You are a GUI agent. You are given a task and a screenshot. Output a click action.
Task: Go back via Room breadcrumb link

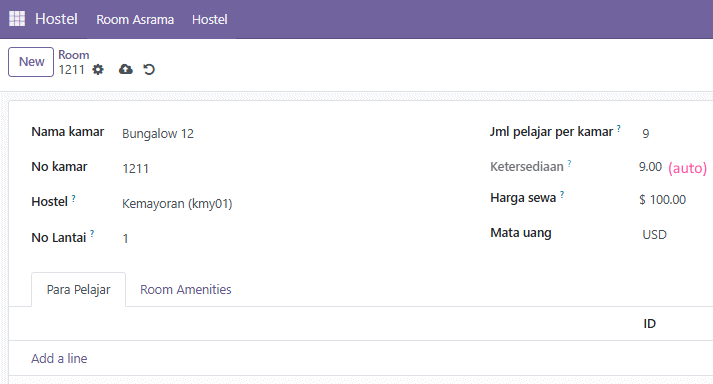tap(74, 55)
